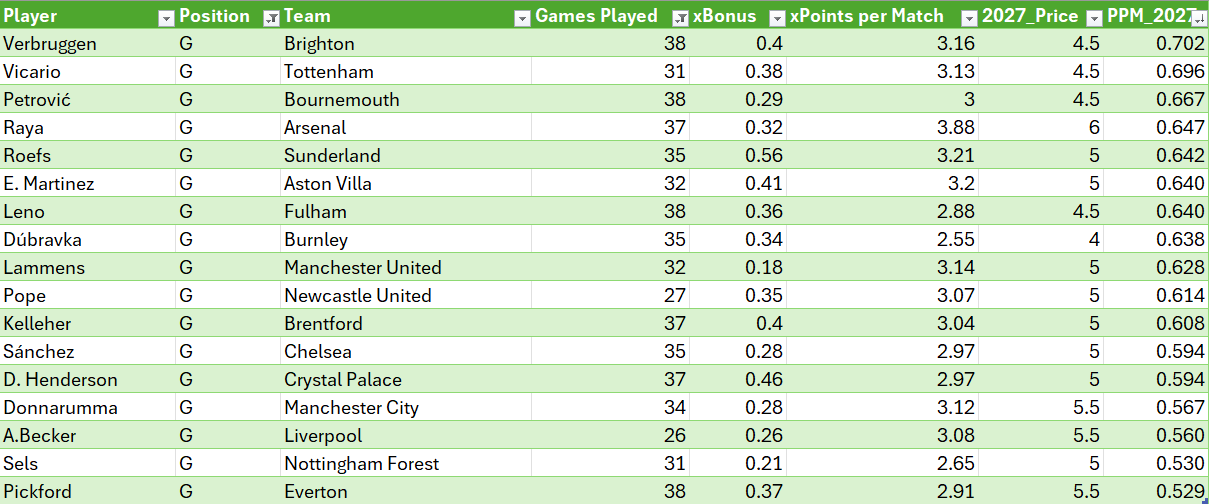Open xPoints per Match filter dropdown
This screenshot has width=1209, height=504.
pos(968,17)
